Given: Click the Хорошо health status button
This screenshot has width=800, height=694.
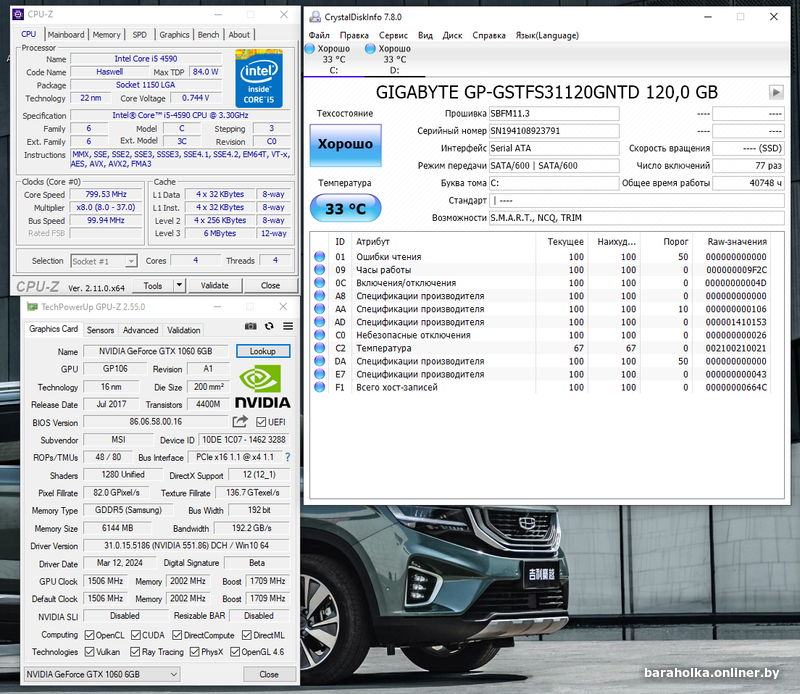Looking at the screenshot, I should pyautogui.click(x=345, y=144).
